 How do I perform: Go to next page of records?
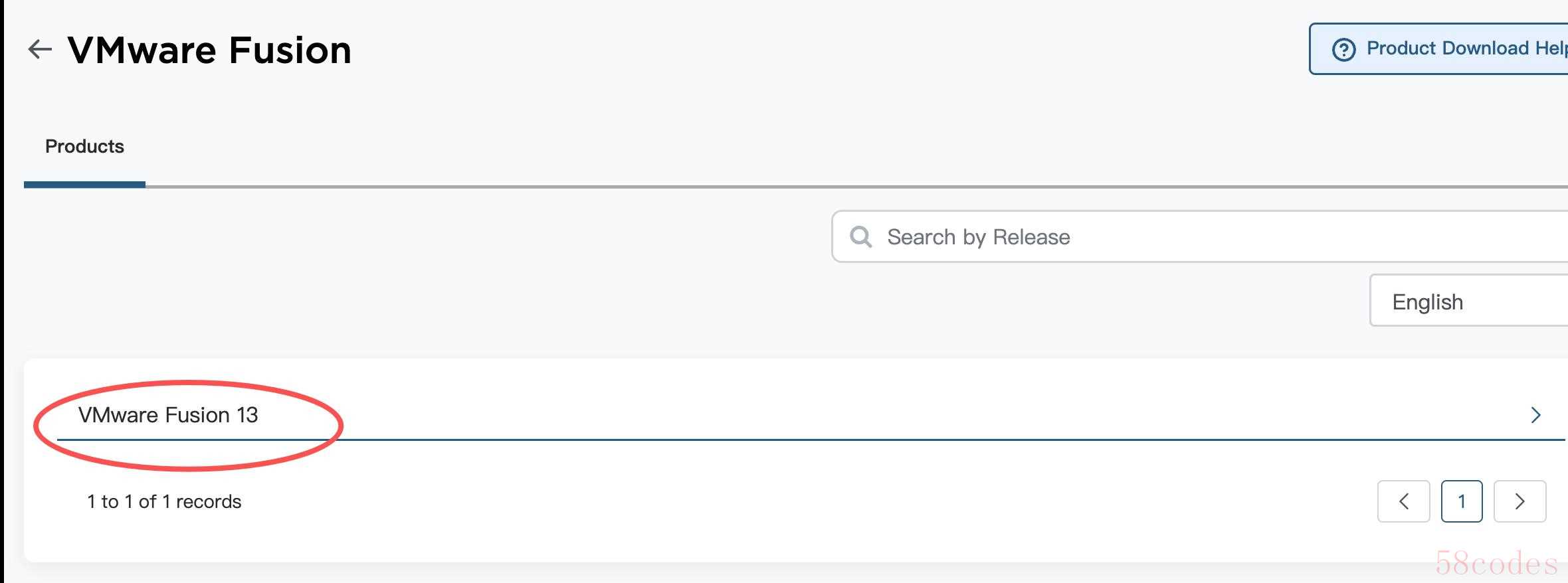click(1519, 501)
